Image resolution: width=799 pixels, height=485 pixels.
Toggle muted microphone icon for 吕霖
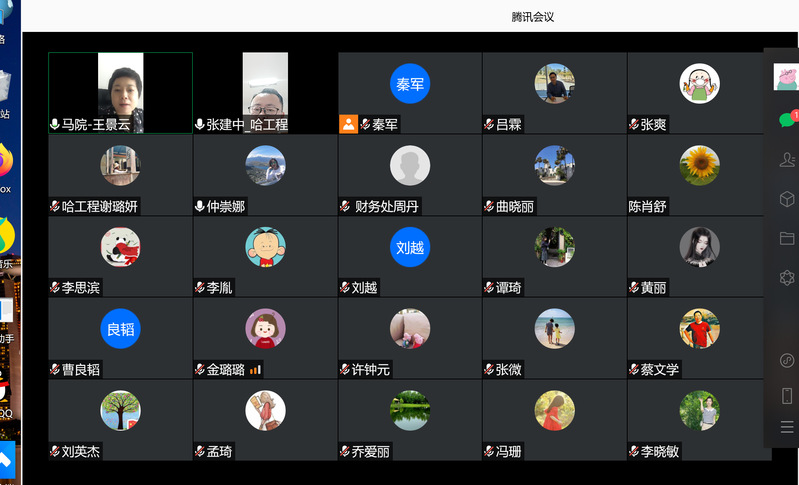click(x=489, y=124)
